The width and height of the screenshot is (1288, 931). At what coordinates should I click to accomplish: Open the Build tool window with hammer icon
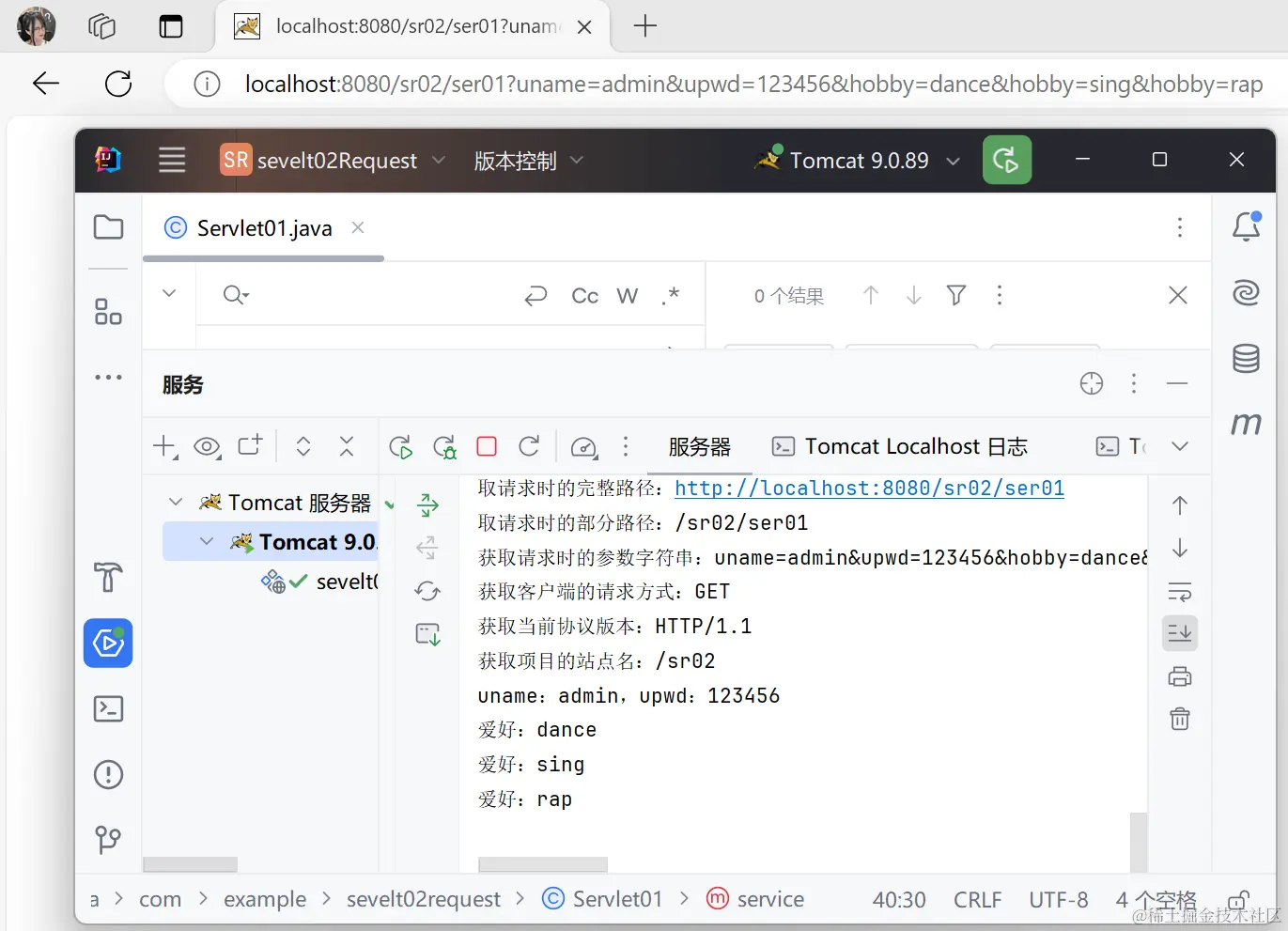[x=108, y=578]
